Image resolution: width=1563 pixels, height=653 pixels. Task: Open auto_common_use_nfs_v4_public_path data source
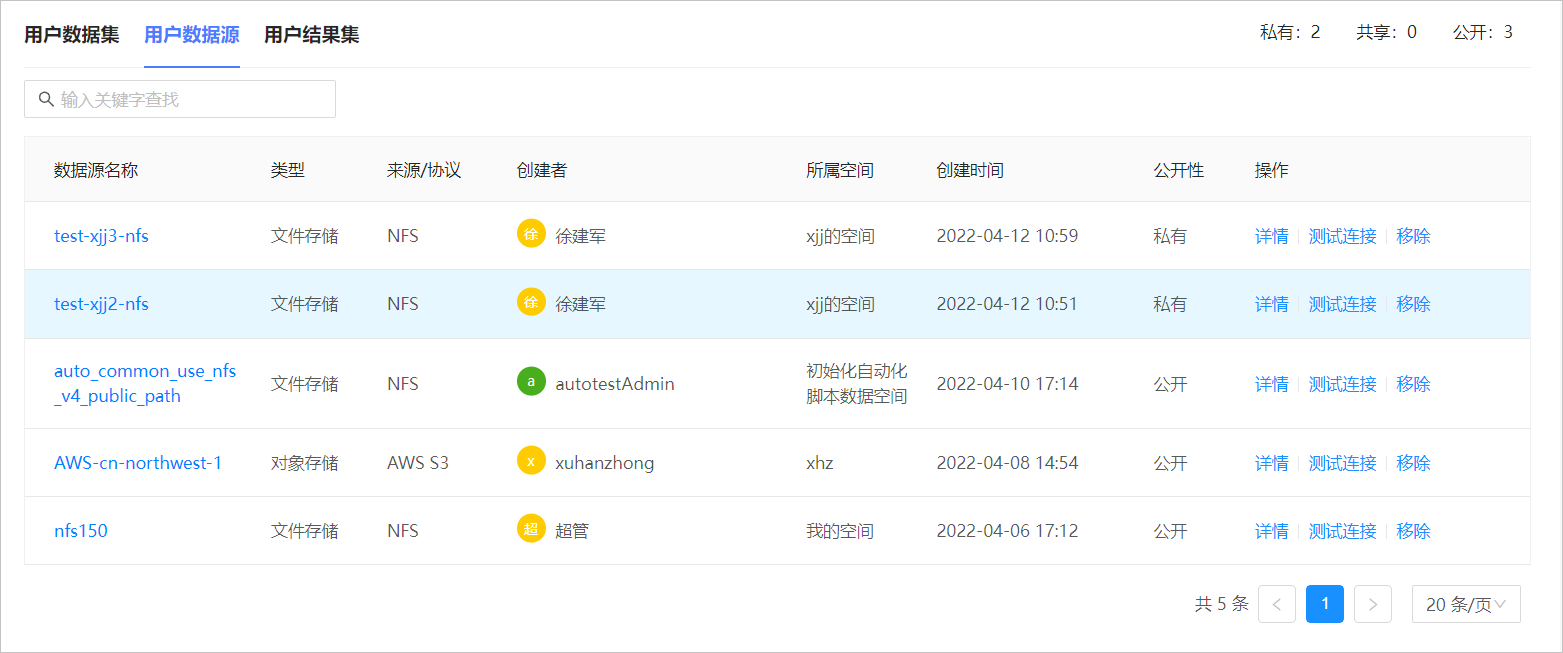coord(145,384)
